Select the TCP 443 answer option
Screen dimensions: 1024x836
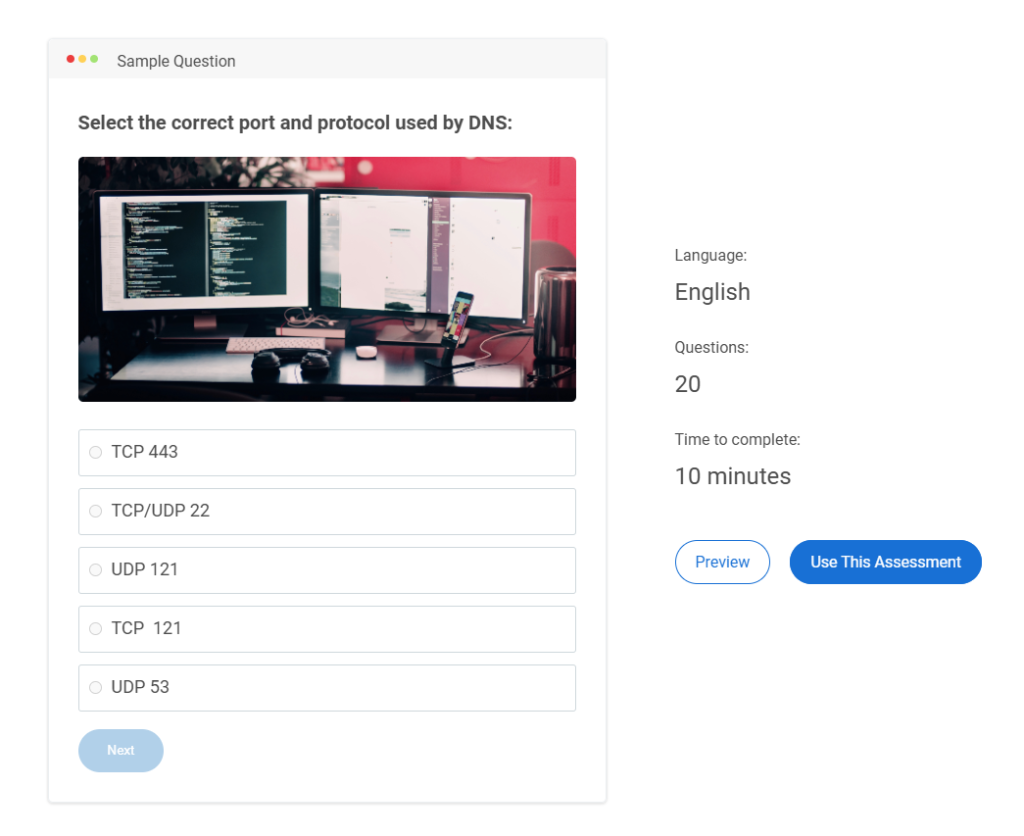96,453
